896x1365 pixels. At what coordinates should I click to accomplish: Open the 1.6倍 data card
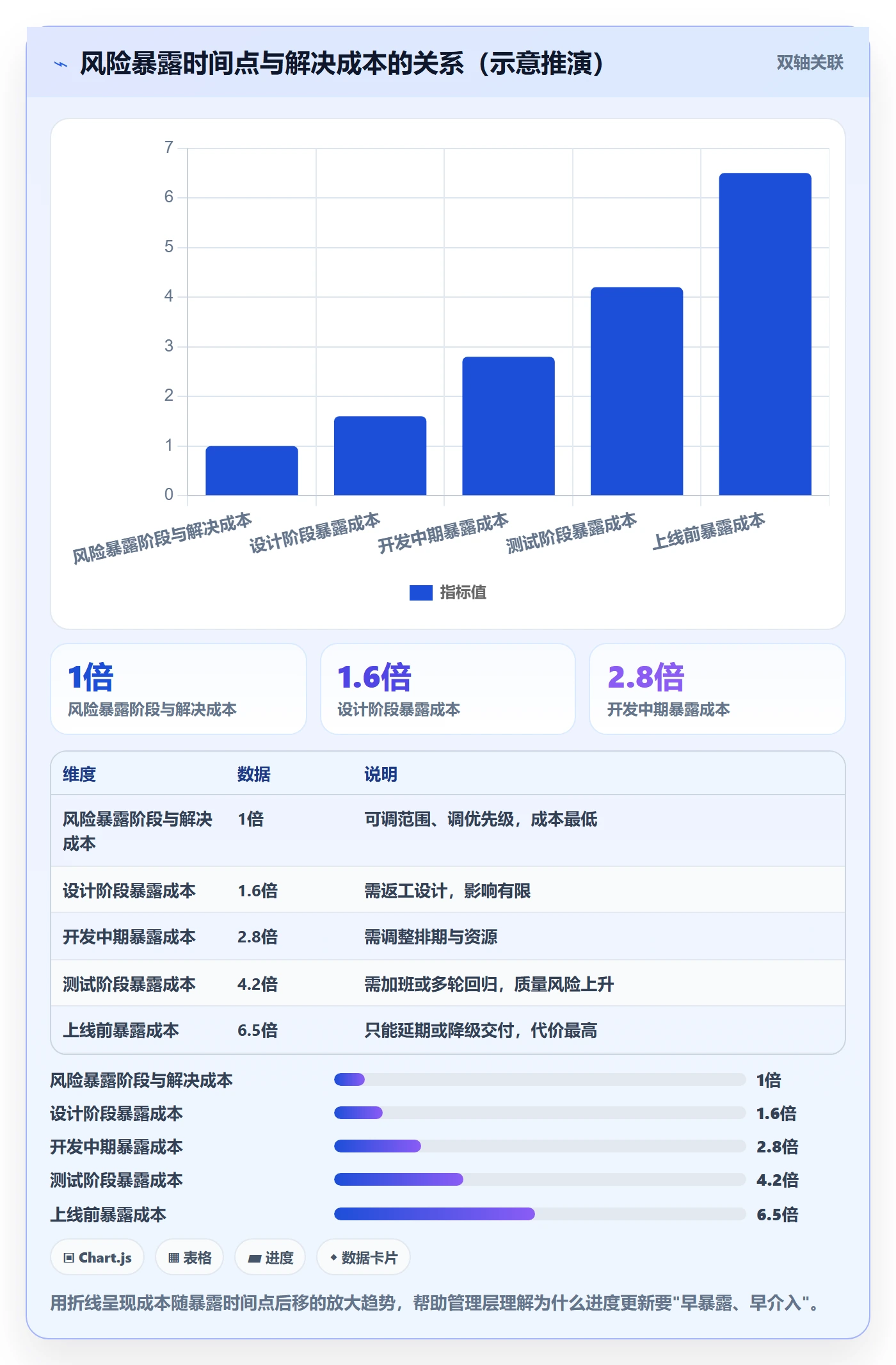click(x=448, y=689)
